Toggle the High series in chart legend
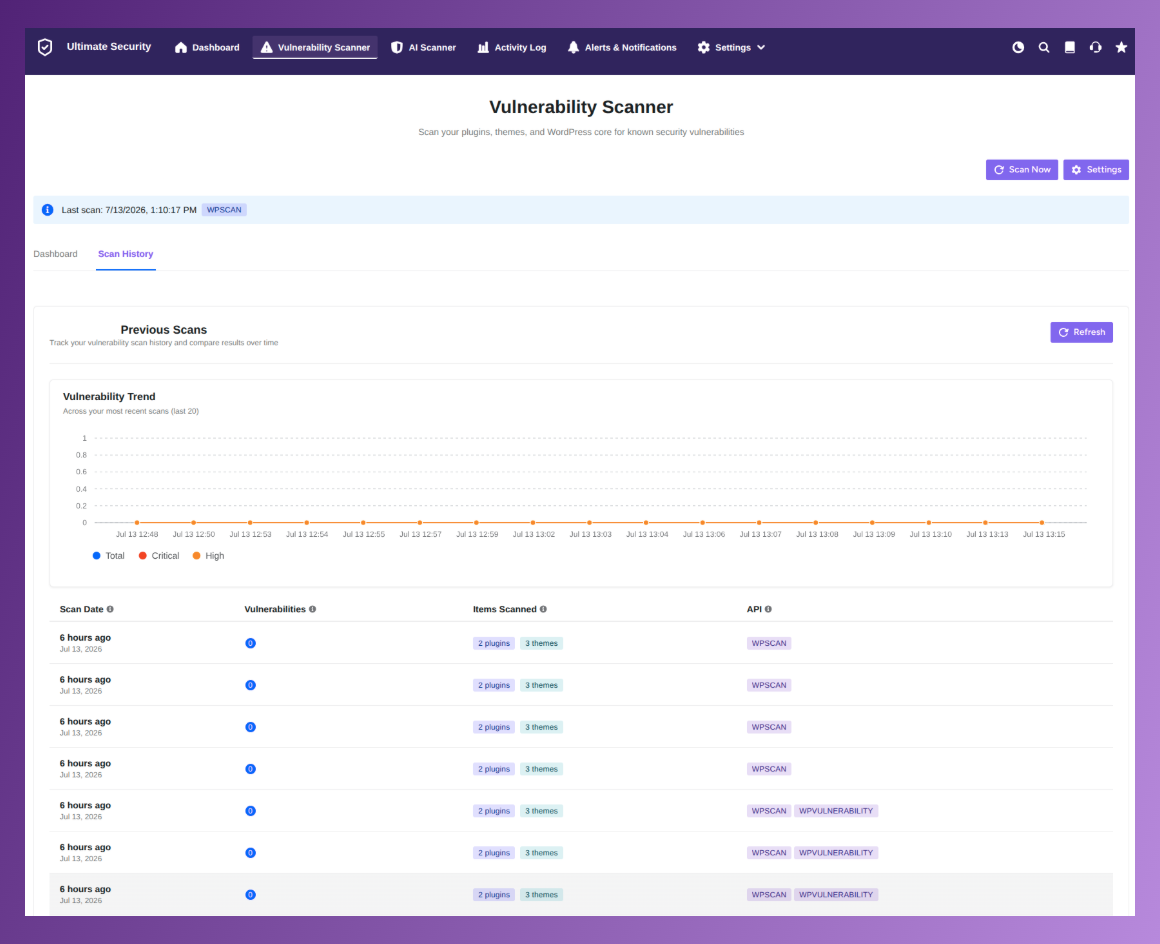 pyautogui.click(x=208, y=556)
